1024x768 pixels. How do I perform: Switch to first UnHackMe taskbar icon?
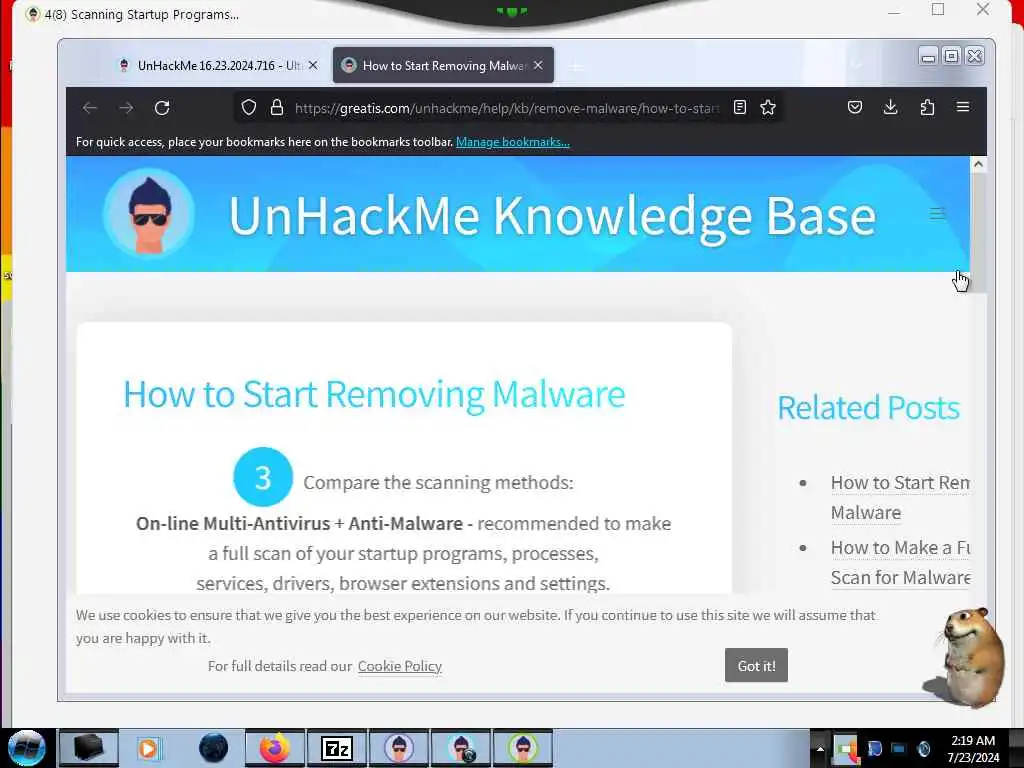click(x=399, y=748)
